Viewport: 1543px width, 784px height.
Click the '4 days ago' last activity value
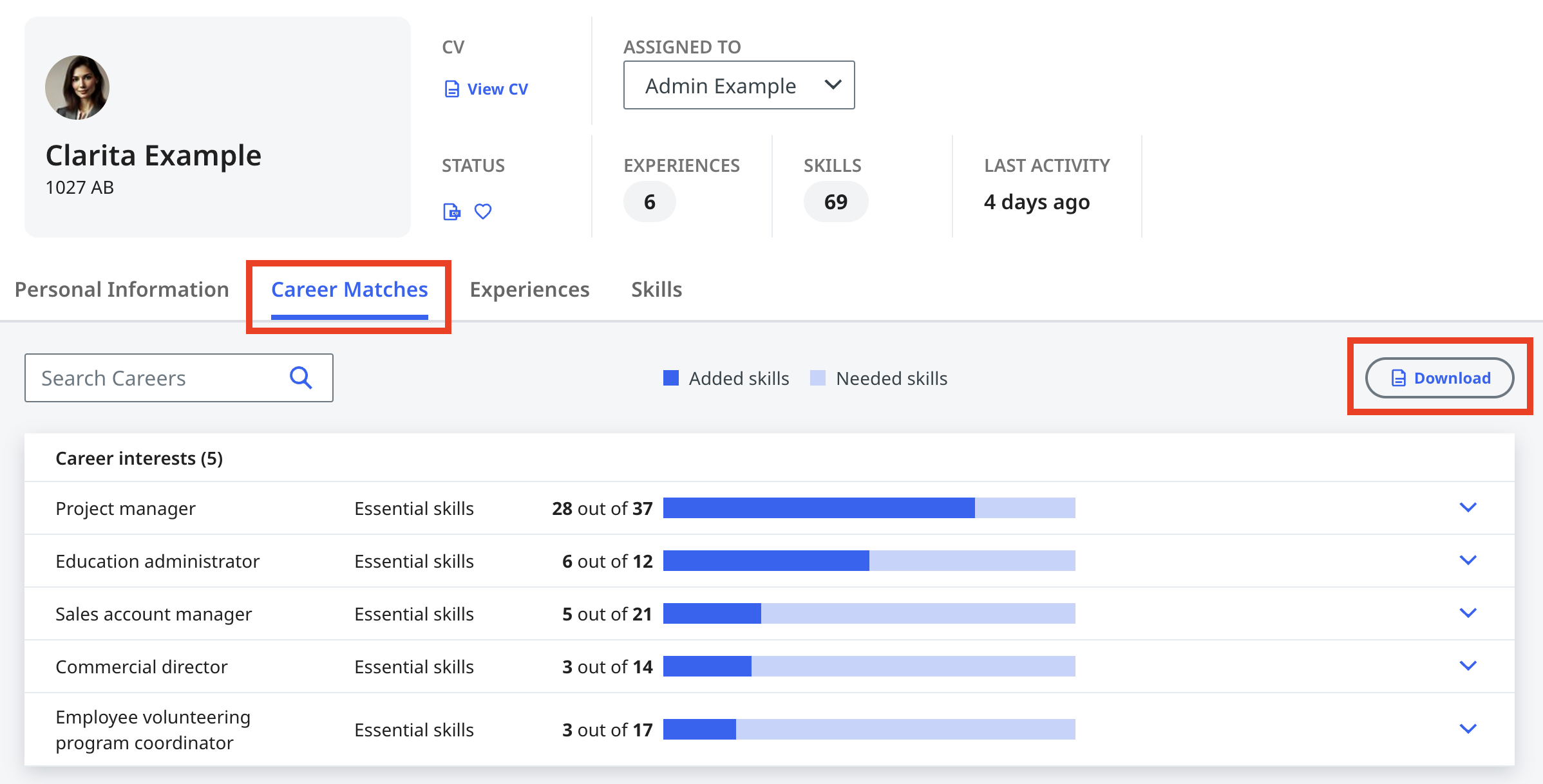tap(1037, 202)
